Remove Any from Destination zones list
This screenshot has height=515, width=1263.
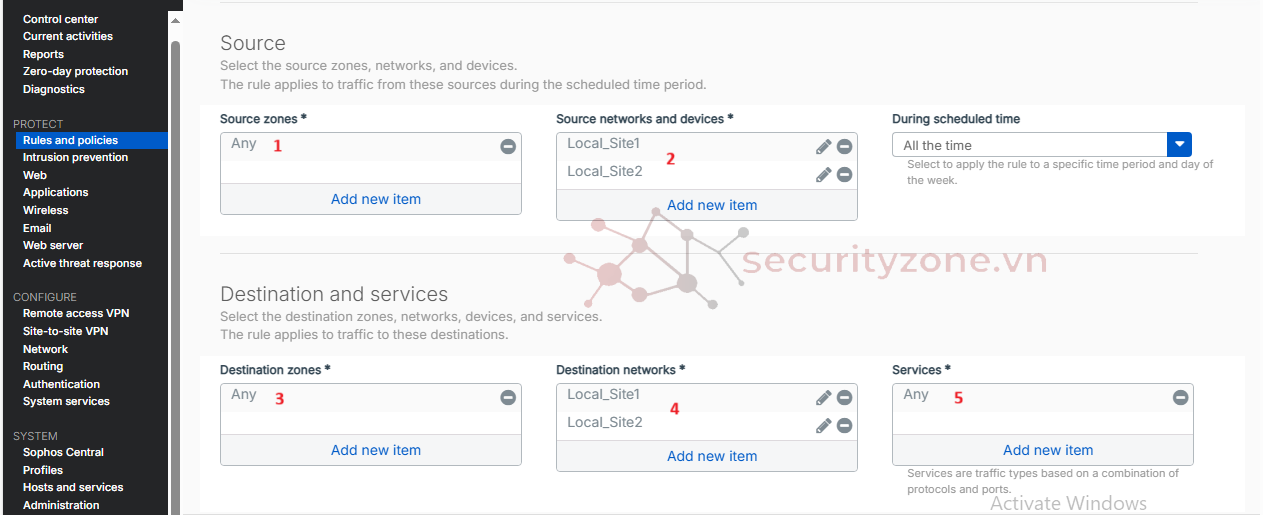click(x=508, y=398)
